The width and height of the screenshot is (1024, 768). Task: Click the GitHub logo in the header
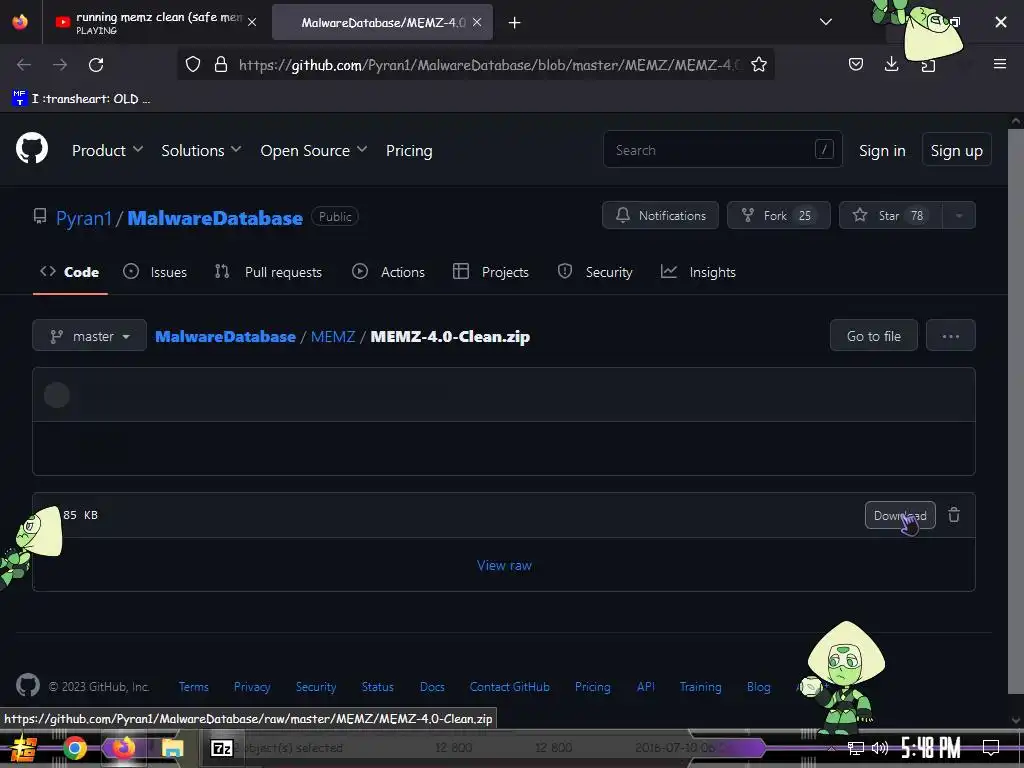32,148
